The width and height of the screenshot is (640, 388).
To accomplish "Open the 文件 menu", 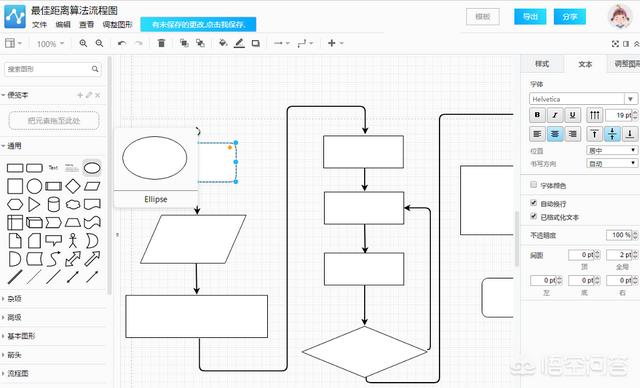I will point(39,24).
